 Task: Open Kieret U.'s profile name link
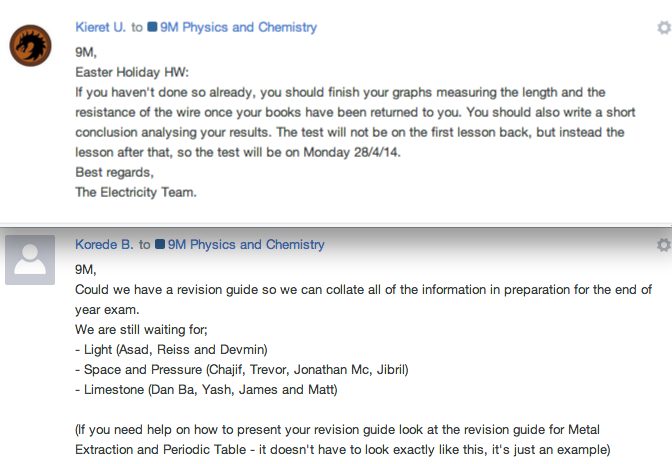pos(101,28)
